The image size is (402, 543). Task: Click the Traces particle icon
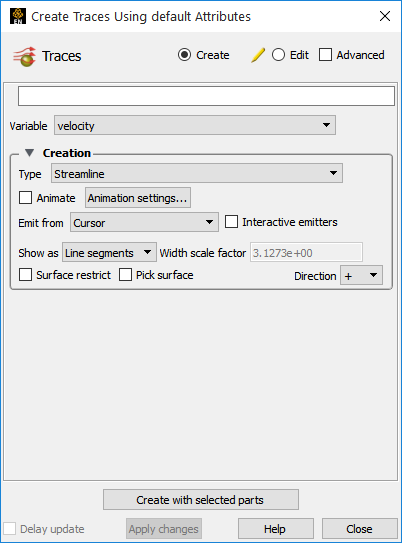coord(24,56)
